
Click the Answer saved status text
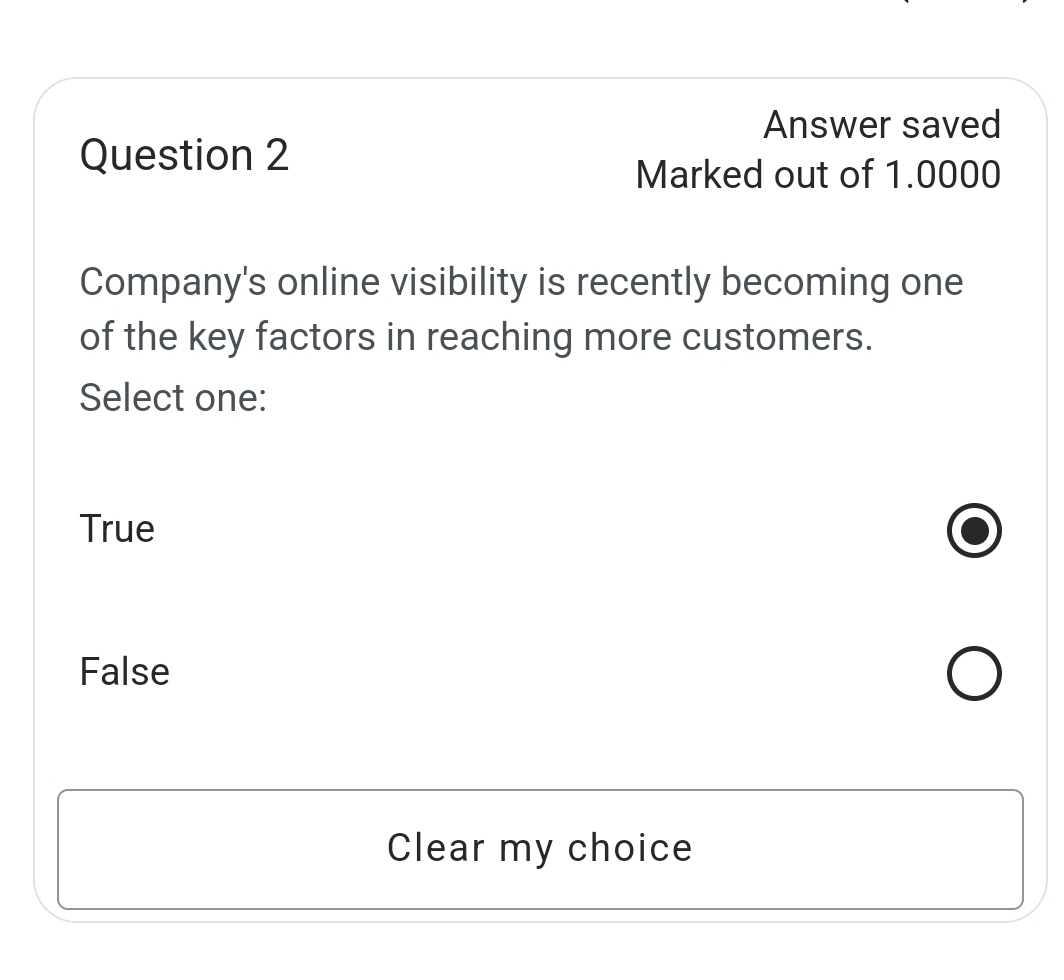(x=881, y=125)
